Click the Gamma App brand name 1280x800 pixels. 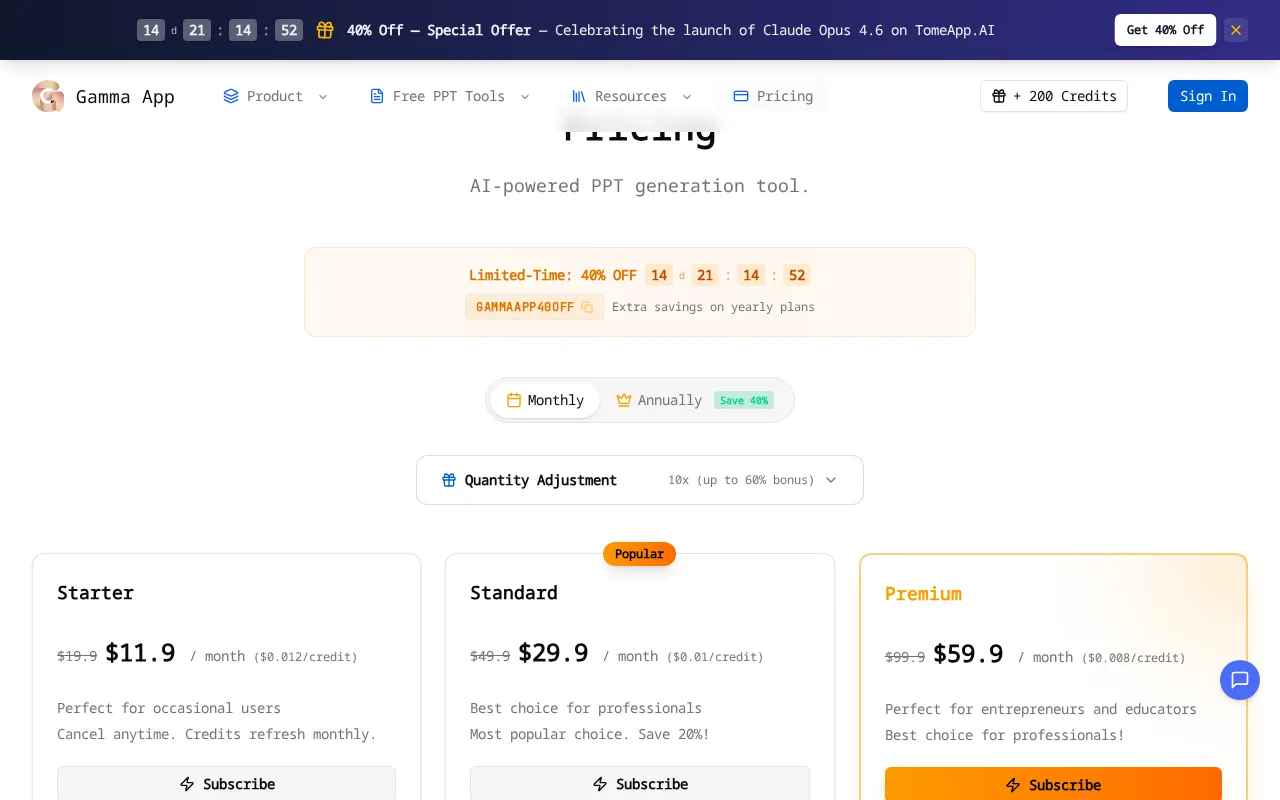click(125, 96)
